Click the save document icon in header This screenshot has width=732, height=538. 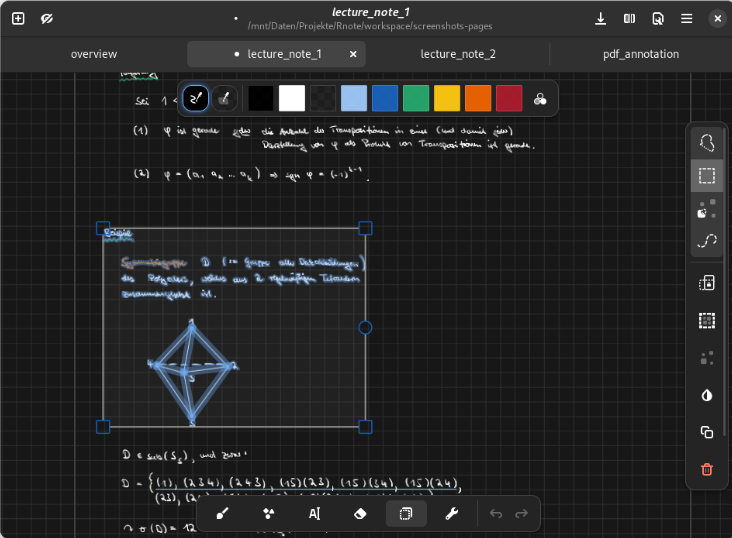[x=601, y=18]
